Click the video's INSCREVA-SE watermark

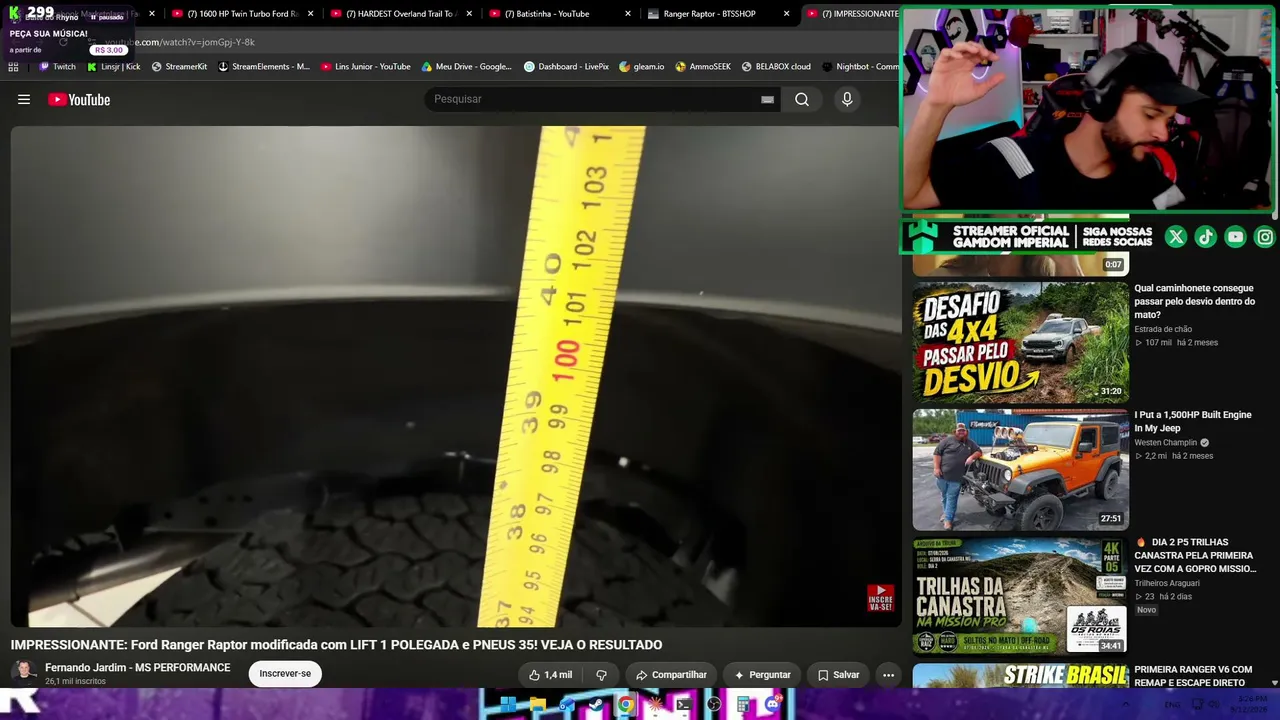tap(880, 598)
